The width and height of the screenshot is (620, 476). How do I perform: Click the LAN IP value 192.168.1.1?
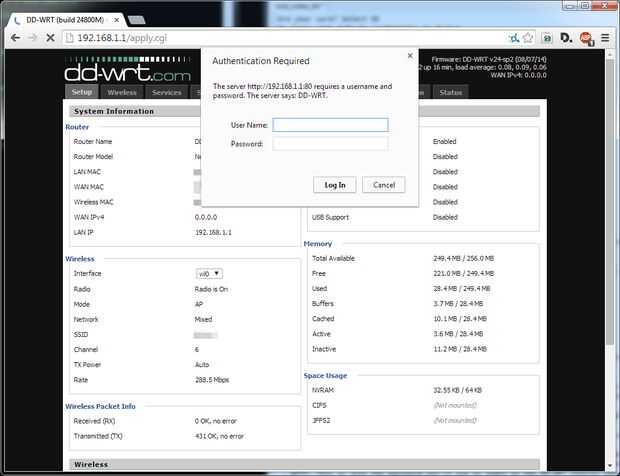tap(213, 232)
